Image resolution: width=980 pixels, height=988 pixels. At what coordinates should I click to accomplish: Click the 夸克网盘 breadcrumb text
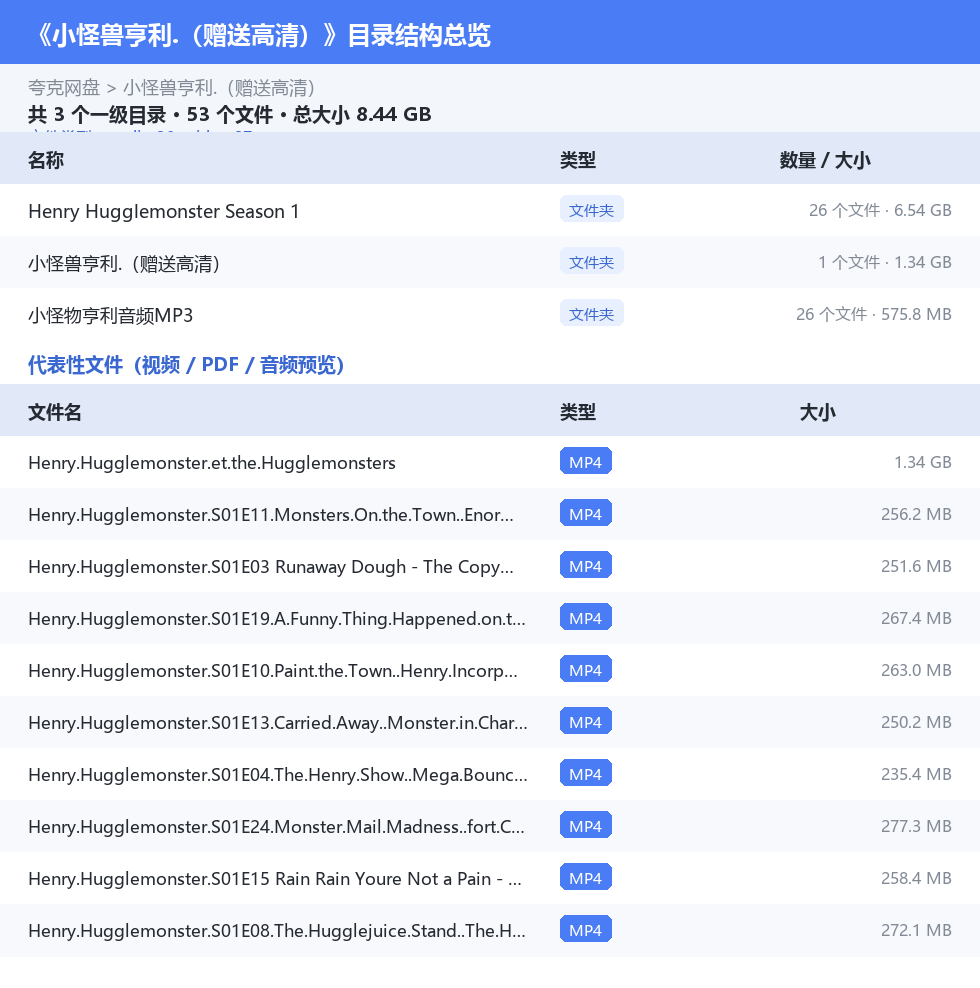click(64, 88)
